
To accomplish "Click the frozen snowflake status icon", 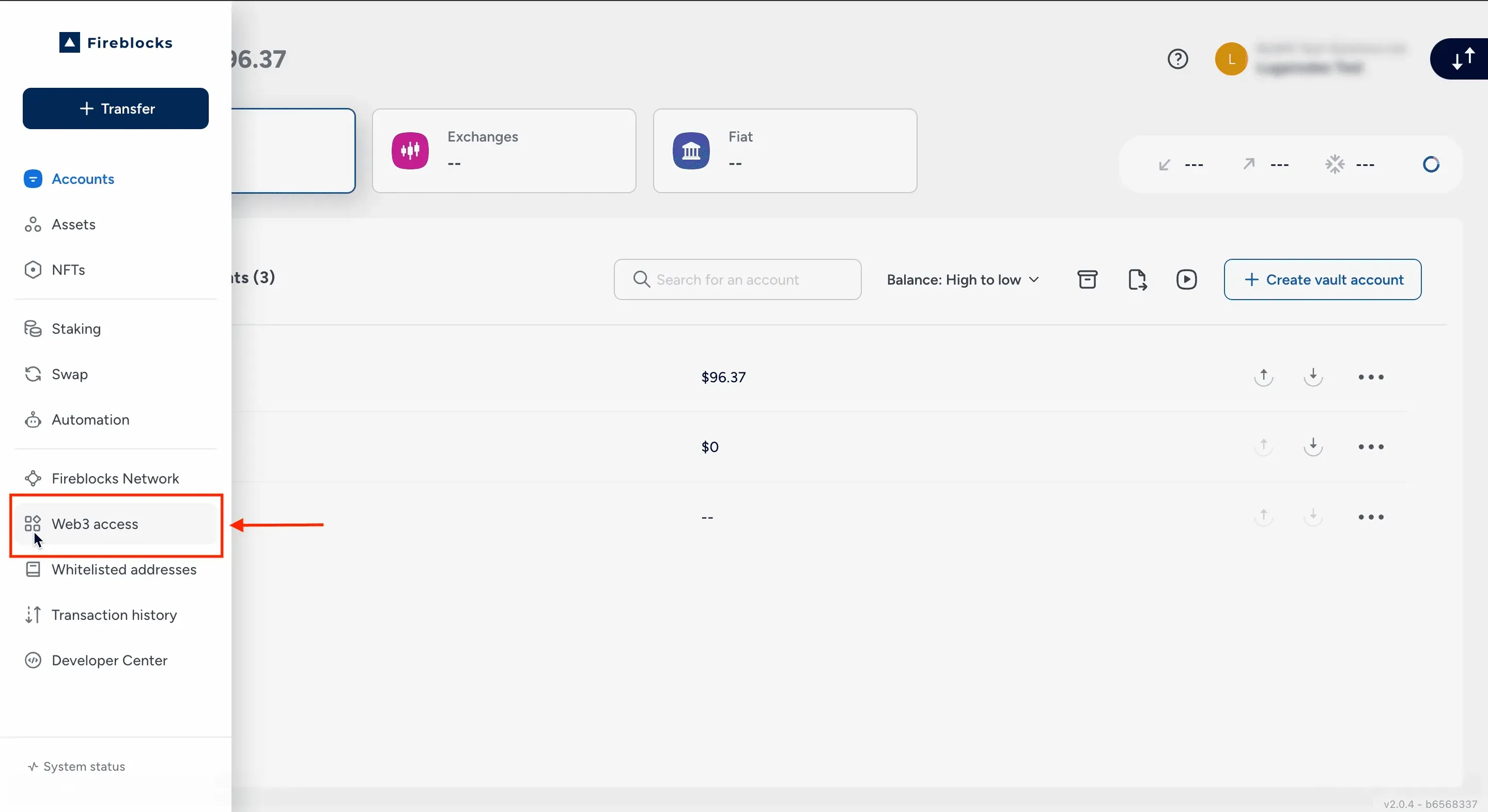I will coord(1335,165).
